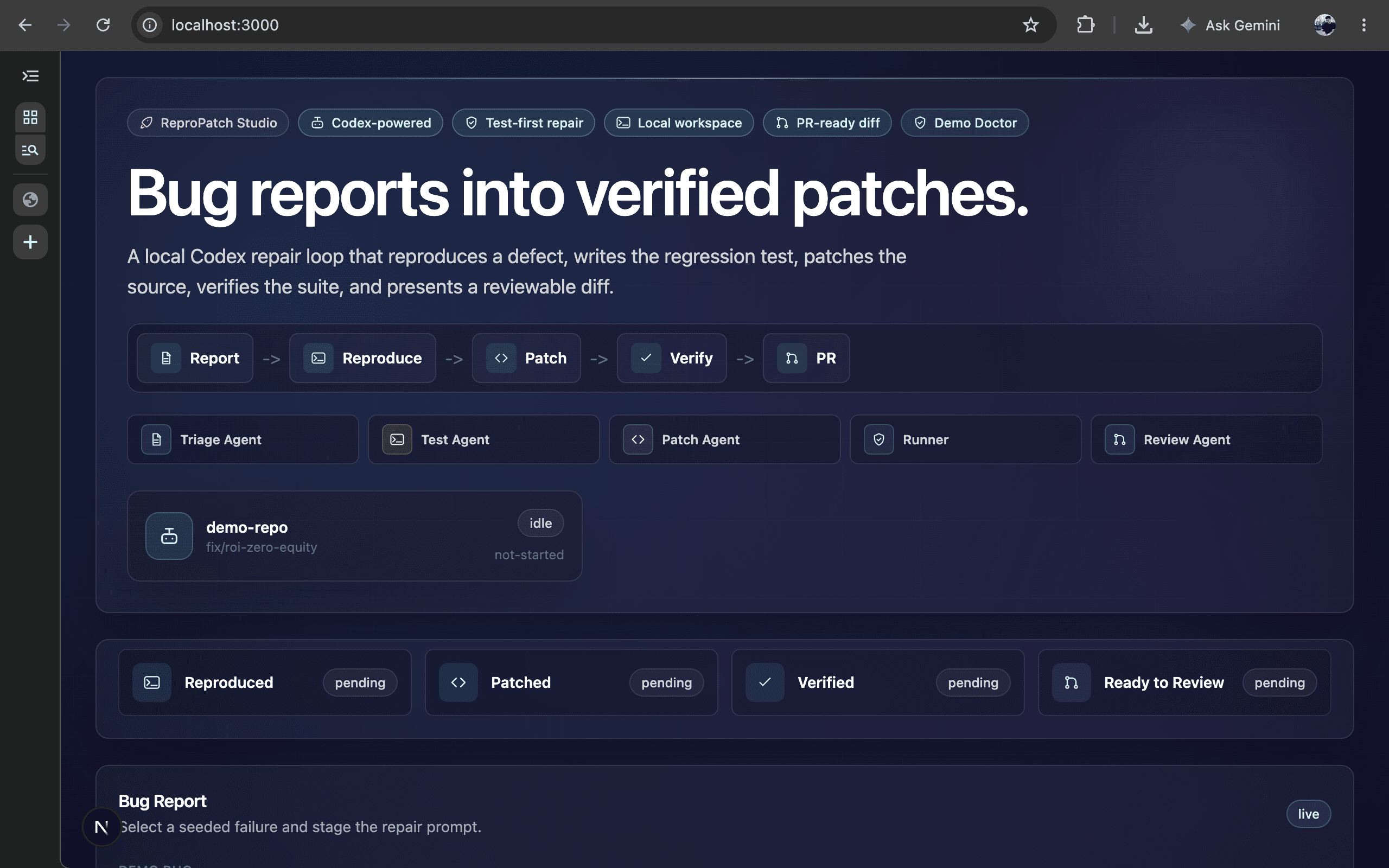1389x868 pixels.
Task: Click the Verified checkmark icon
Action: [765, 682]
